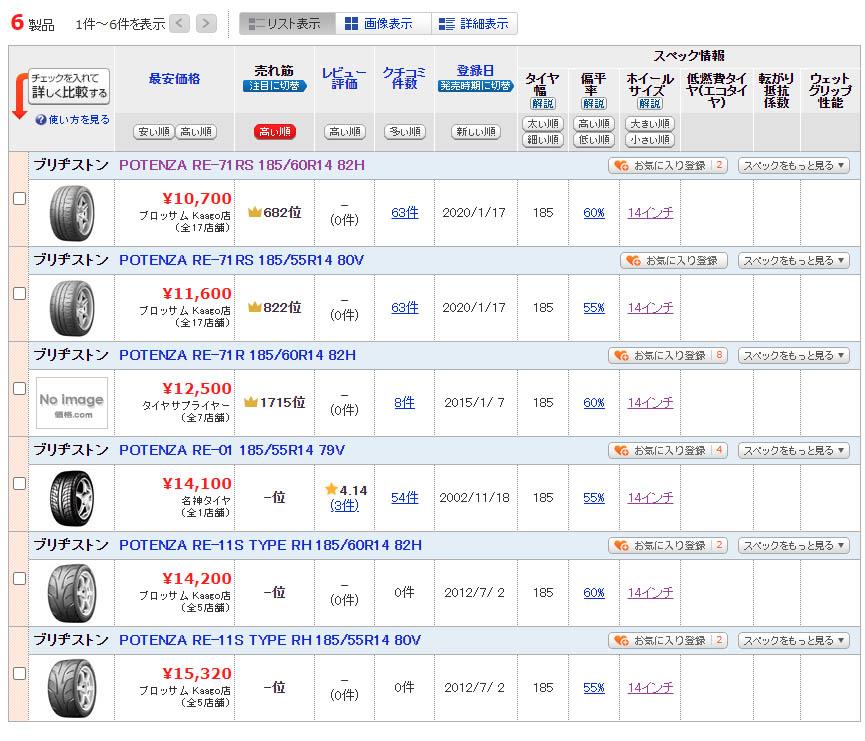This screenshot has height=741, width=865.
Task: Click 822位 crown ranking icon
Action: tap(254, 307)
